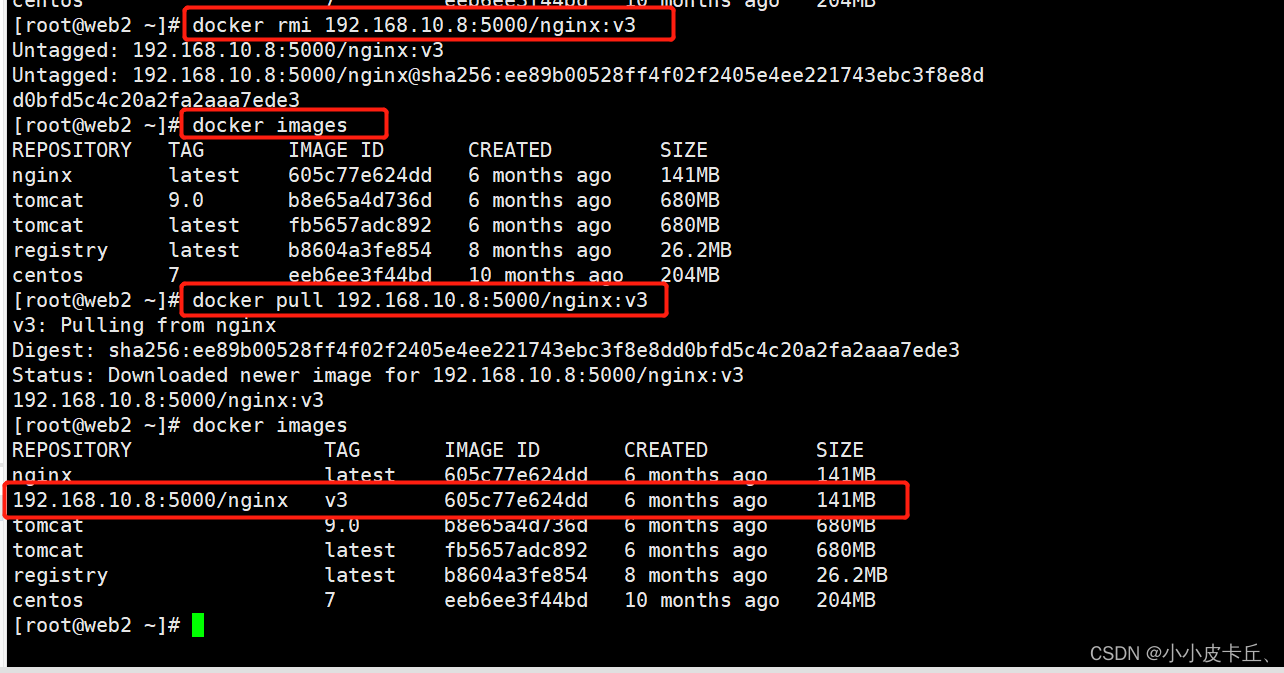Select the 'v3: Pulling from nginx' line
The width and height of the screenshot is (1284, 673).
pyautogui.click(x=144, y=325)
